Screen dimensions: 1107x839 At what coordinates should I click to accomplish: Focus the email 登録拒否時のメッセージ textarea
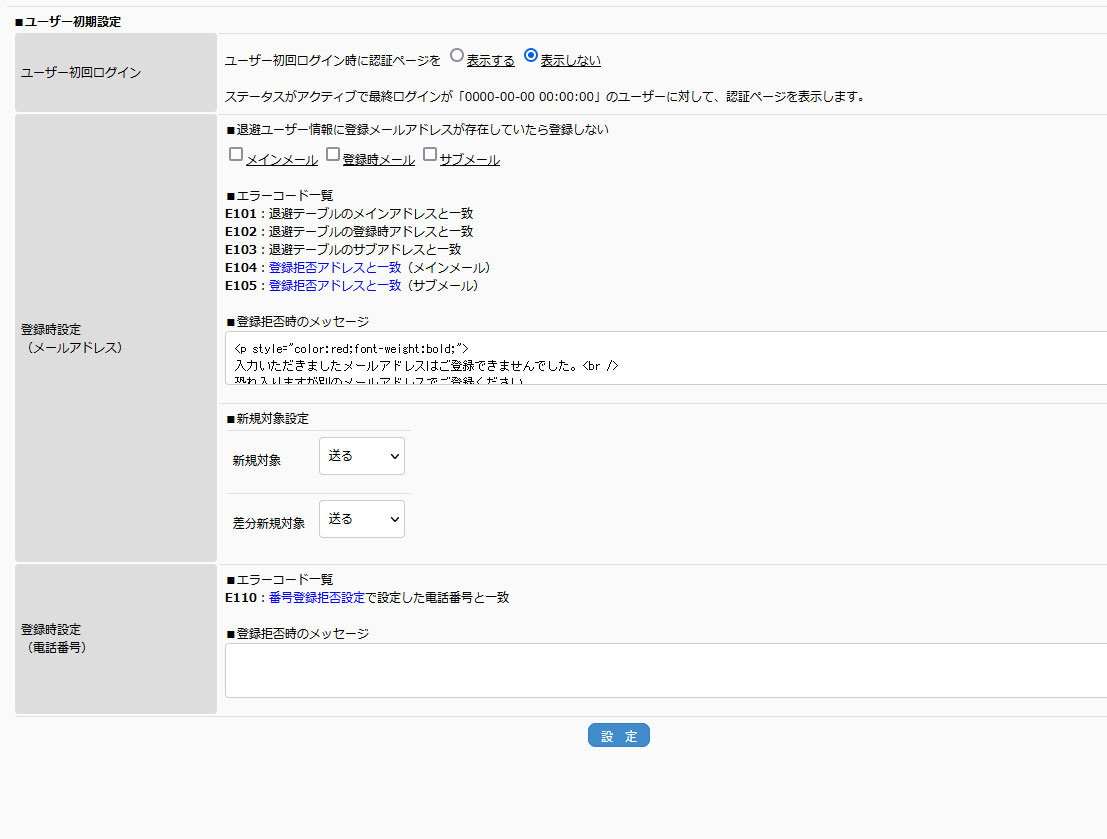click(665, 358)
